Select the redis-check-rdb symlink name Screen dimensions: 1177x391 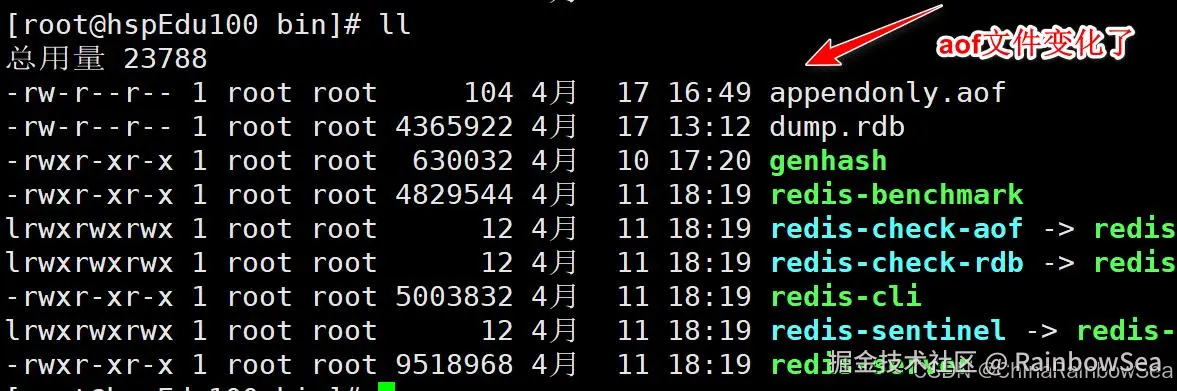tap(896, 263)
